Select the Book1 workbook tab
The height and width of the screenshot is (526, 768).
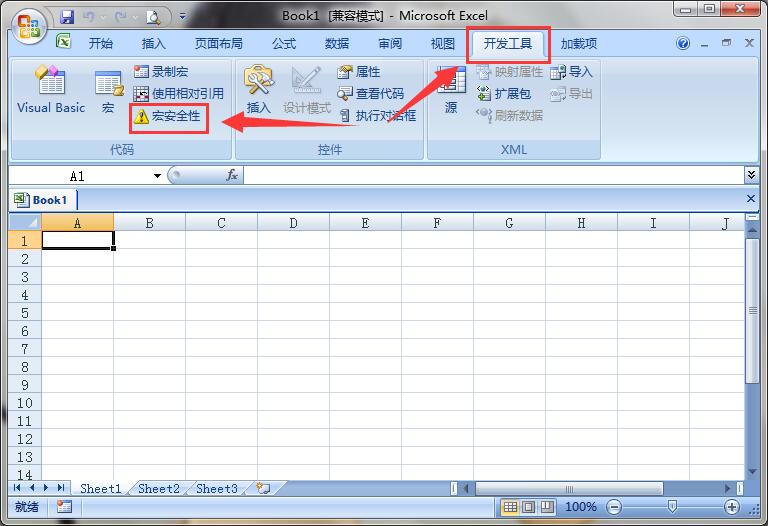(x=42, y=200)
